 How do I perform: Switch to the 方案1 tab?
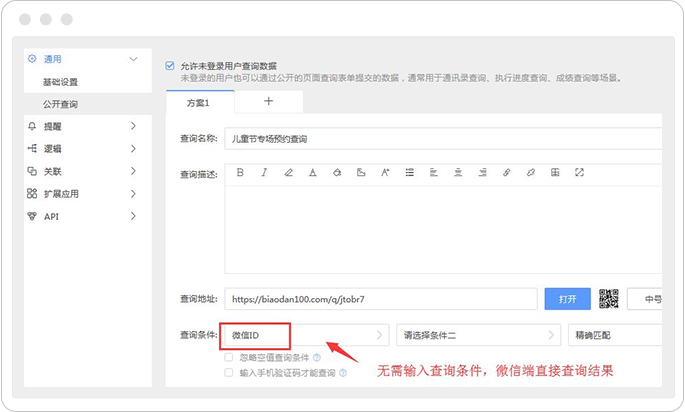200,102
